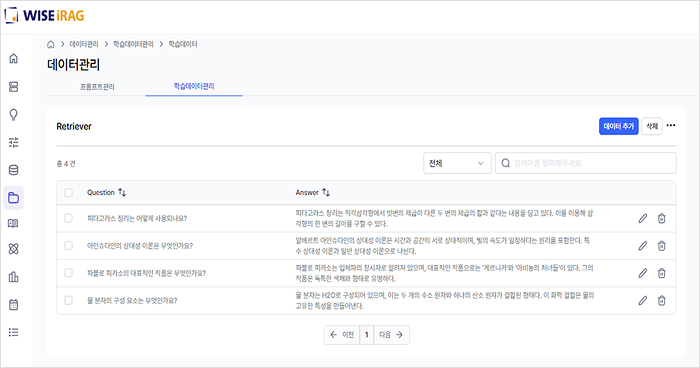Select the 학습데이터관리 tab
This screenshot has height=368, width=700.
coord(194,86)
